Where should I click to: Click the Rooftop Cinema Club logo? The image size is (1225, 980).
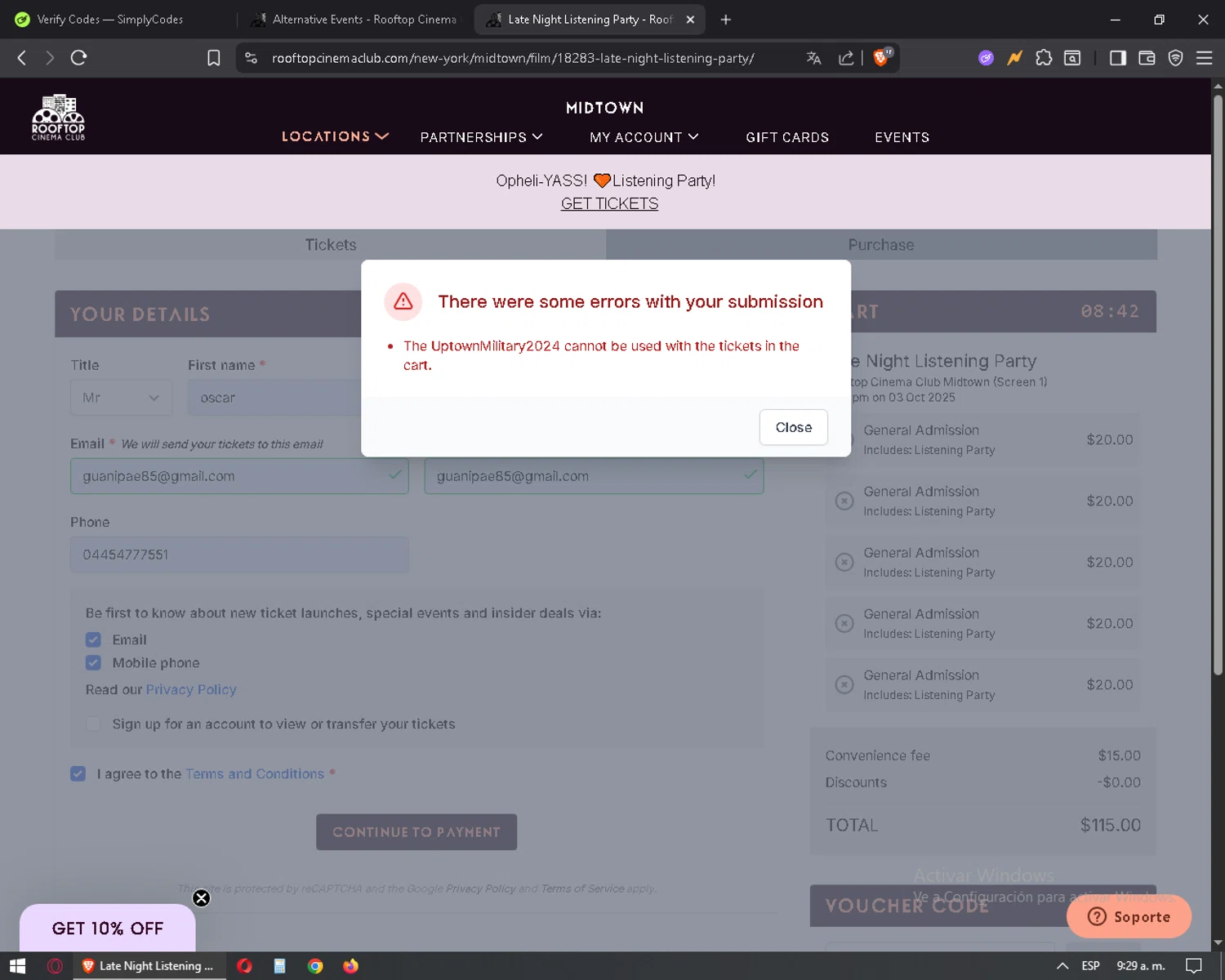(59, 118)
